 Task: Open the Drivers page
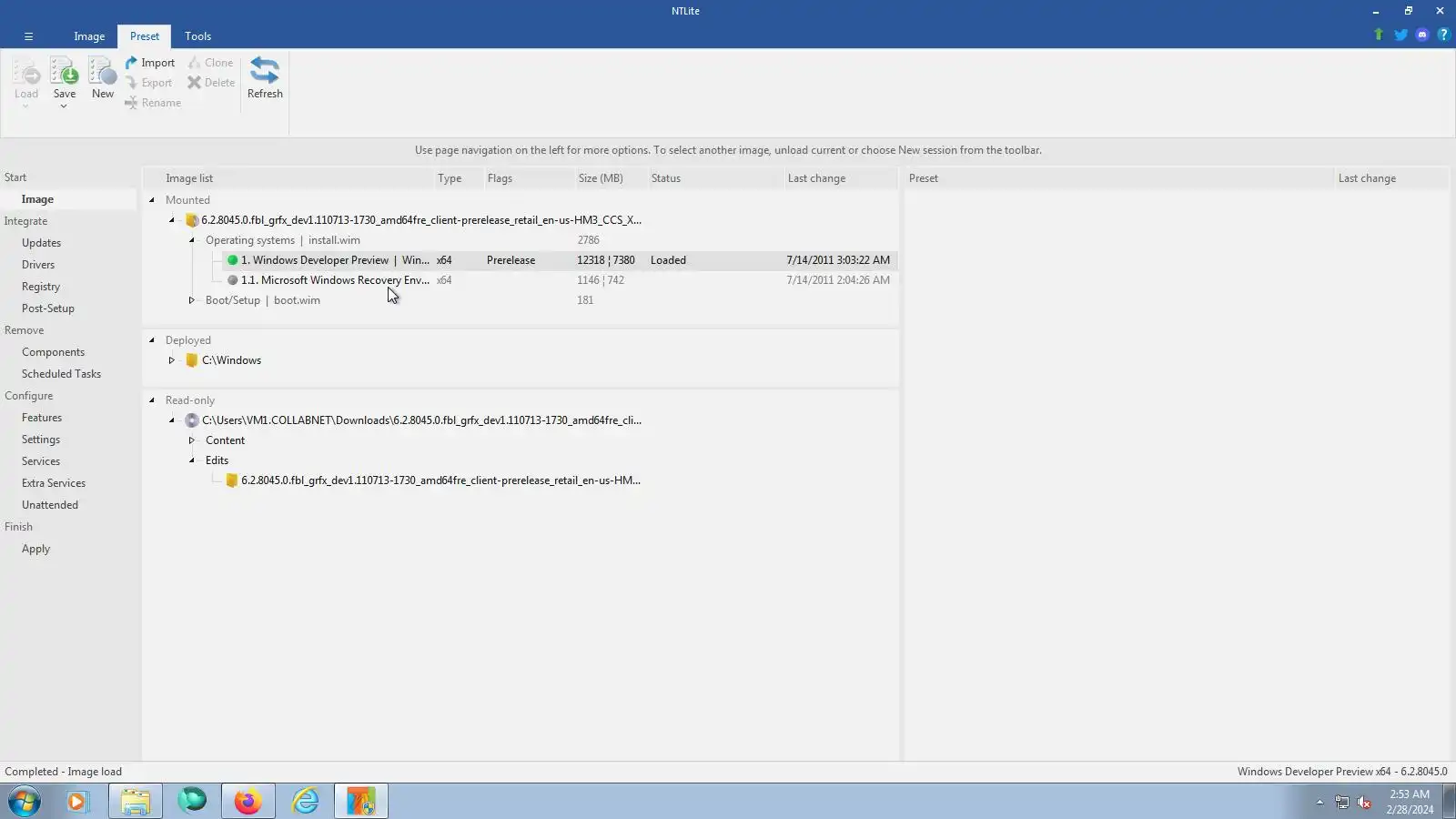(38, 265)
